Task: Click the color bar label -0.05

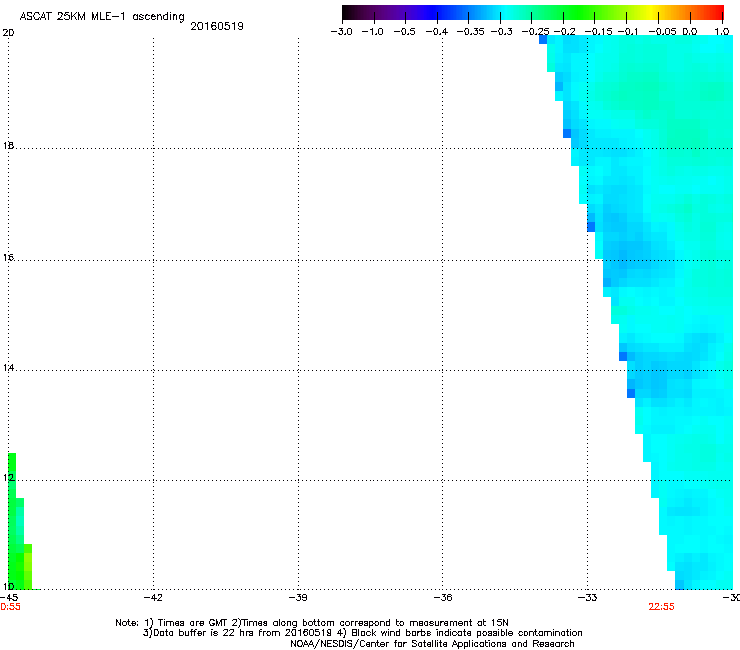Action: (662, 32)
